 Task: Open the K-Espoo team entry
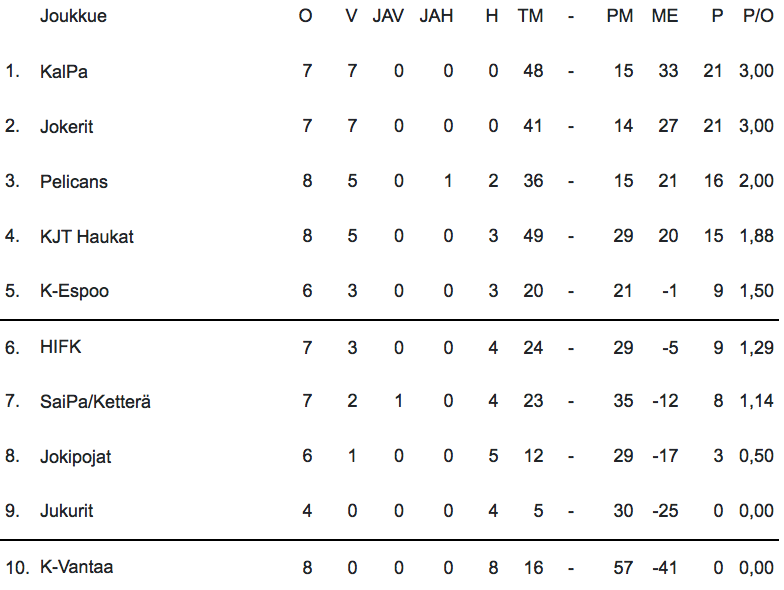75,291
